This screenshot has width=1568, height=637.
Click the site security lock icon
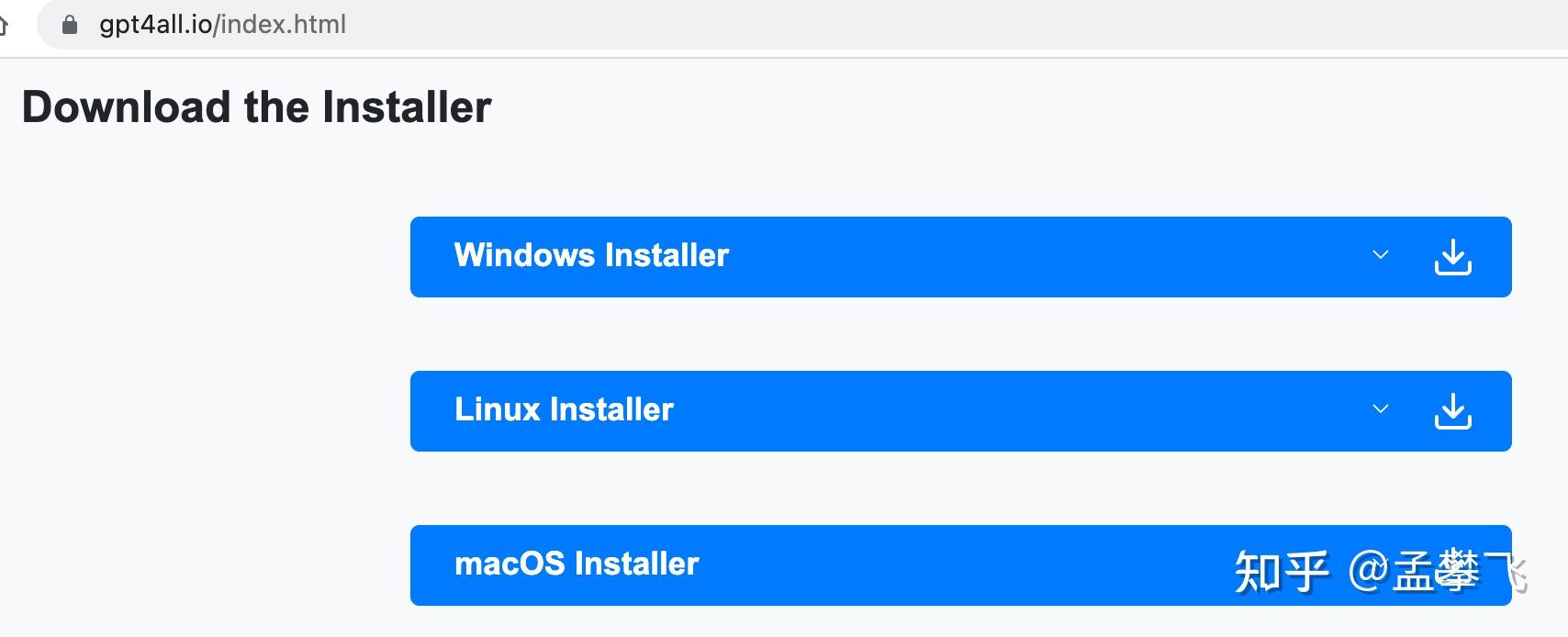pos(70,25)
